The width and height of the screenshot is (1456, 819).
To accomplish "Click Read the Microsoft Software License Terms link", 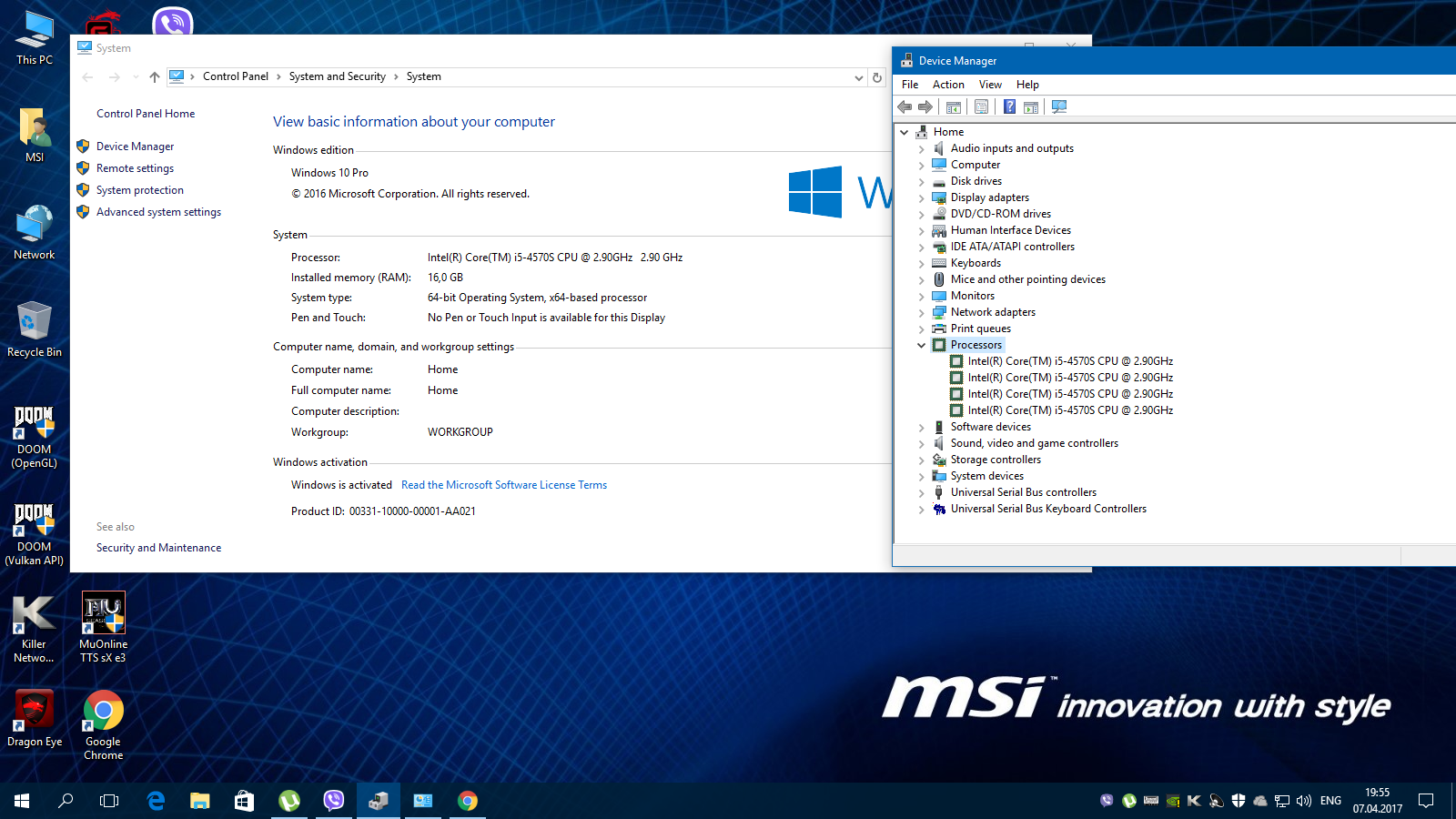I will coord(504,485).
